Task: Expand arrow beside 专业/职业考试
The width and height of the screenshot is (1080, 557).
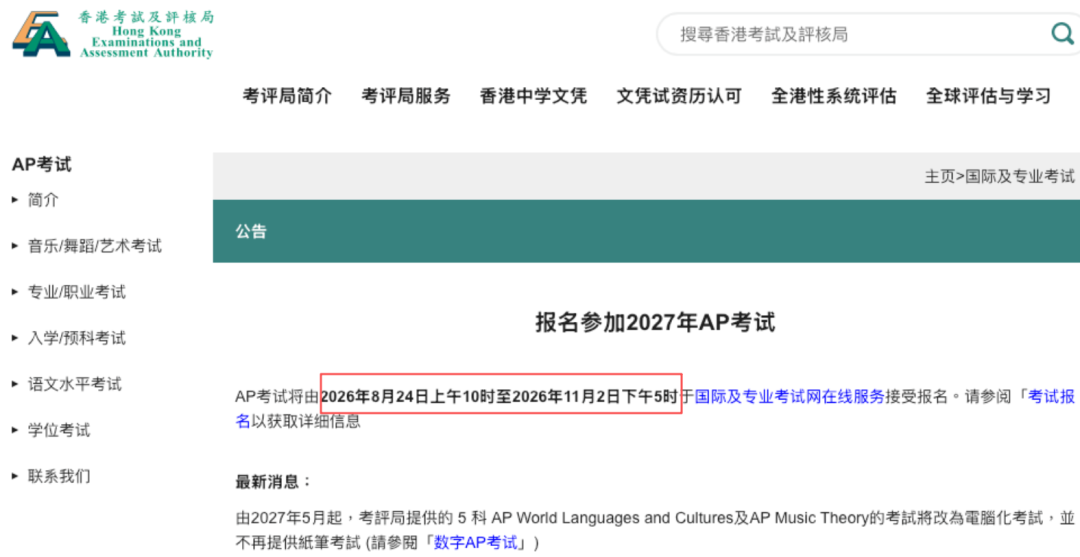Action: click(15, 292)
